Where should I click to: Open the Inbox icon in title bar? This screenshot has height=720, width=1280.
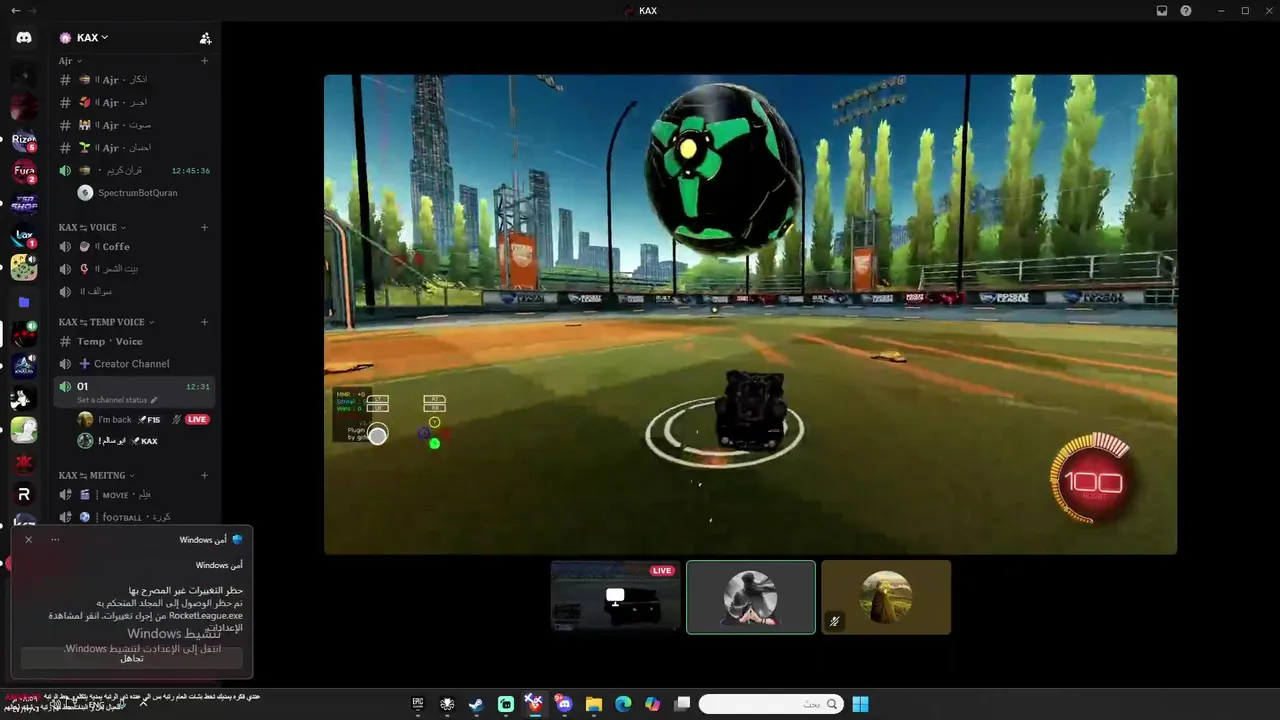pyautogui.click(x=1162, y=11)
